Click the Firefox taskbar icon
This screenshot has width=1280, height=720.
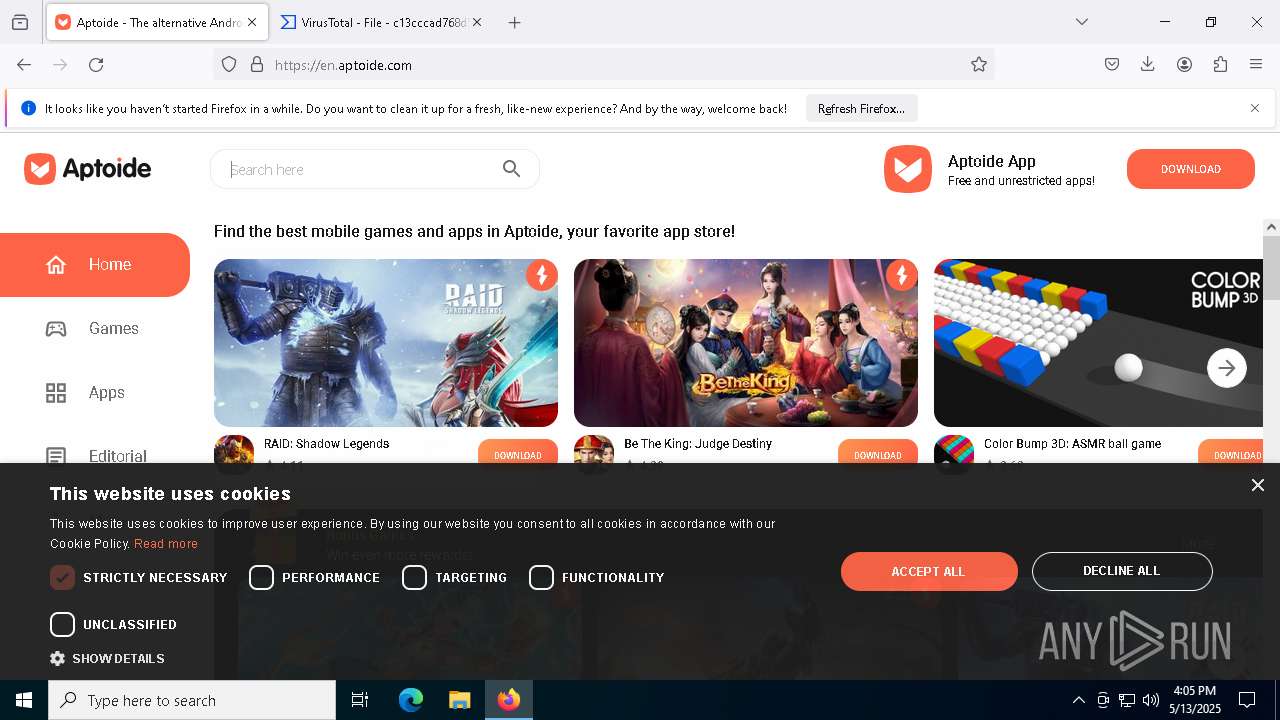(509, 700)
